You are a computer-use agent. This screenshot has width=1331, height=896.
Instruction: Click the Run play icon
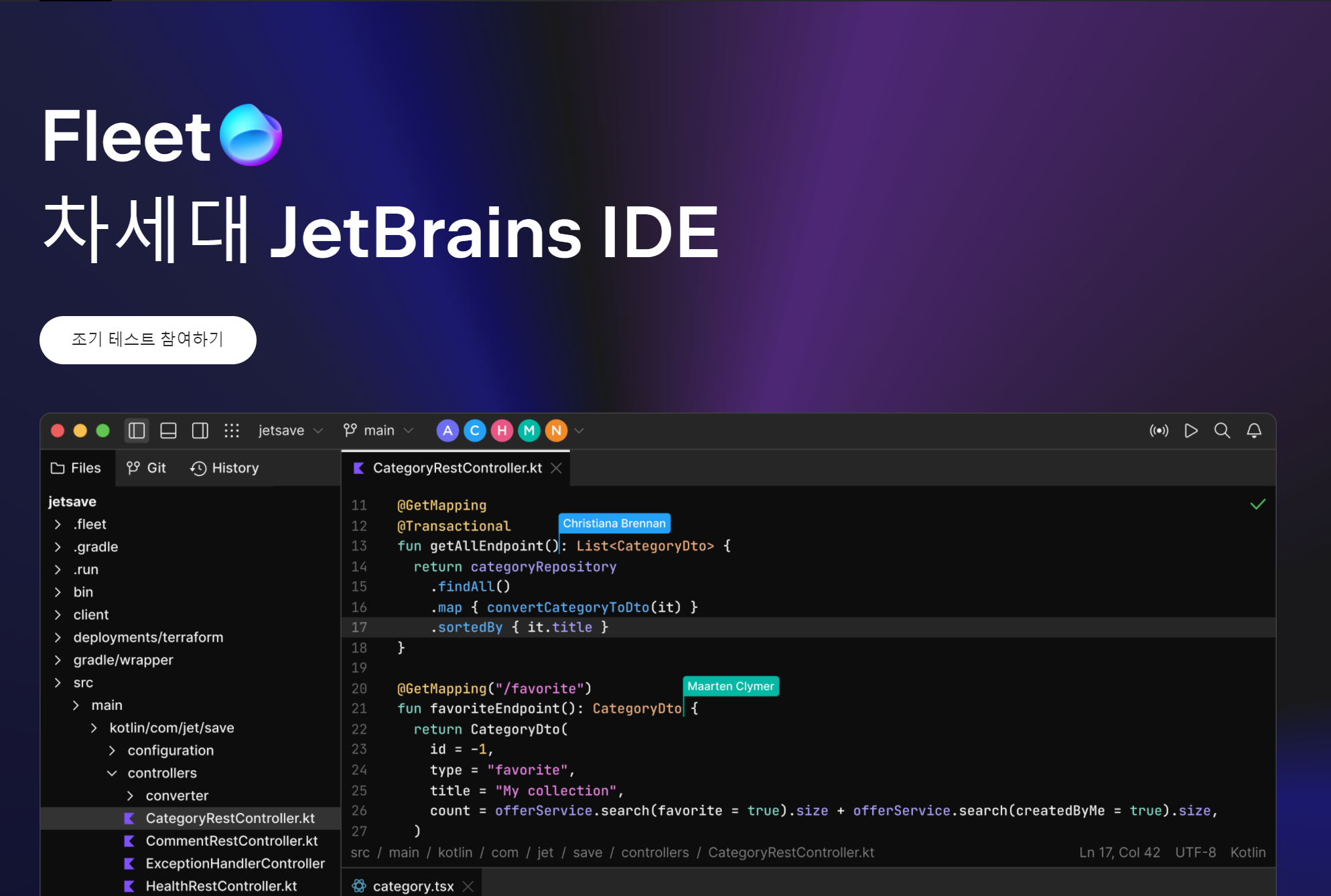1191,431
